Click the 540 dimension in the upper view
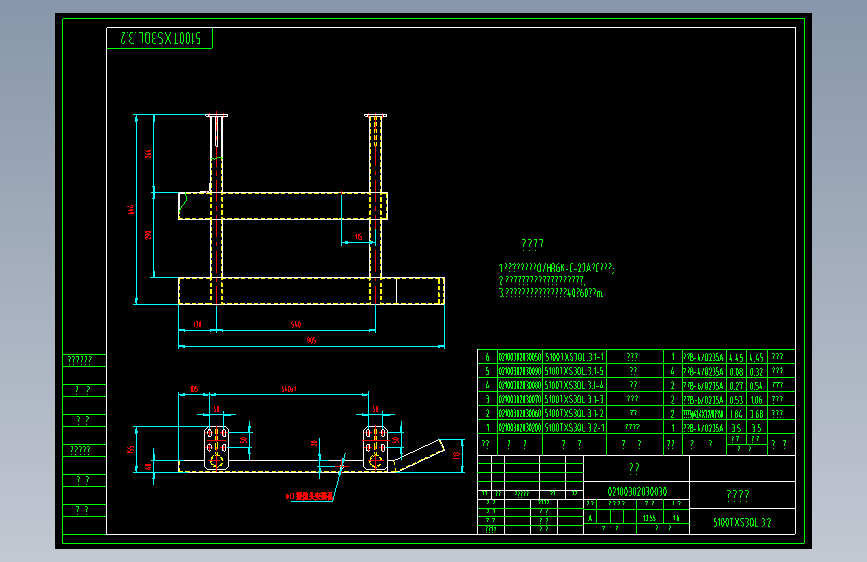Image resolution: width=867 pixels, height=562 pixels. coord(296,325)
